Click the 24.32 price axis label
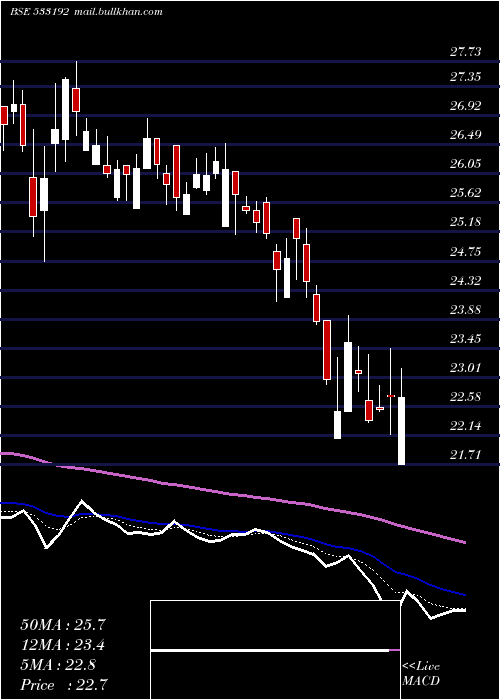 (466, 281)
